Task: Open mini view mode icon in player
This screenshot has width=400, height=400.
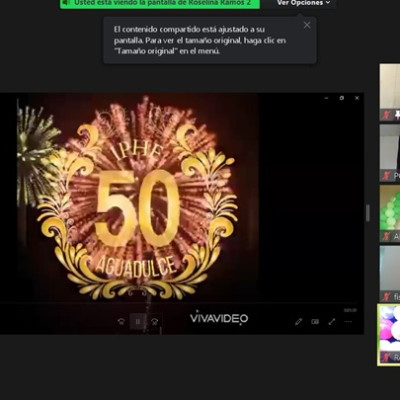Action: (315, 322)
